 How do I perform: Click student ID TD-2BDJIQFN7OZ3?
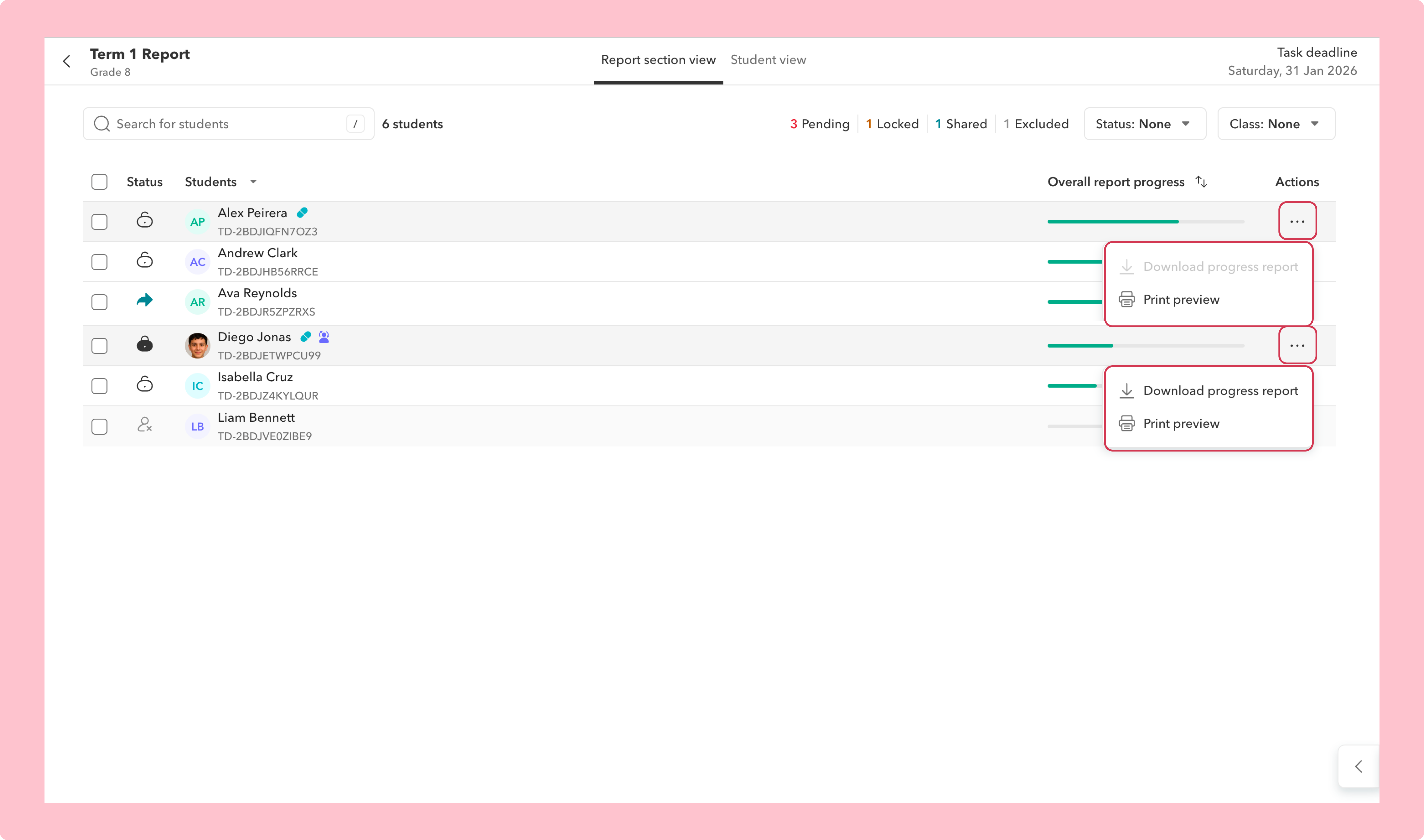tap(267, 232)
